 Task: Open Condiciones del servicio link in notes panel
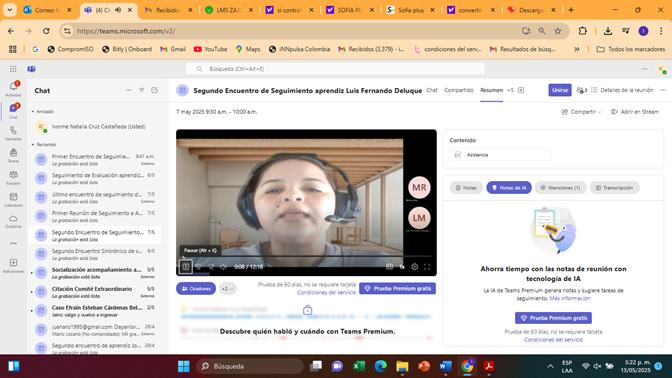pyautogui.click(x=553, y=339)
